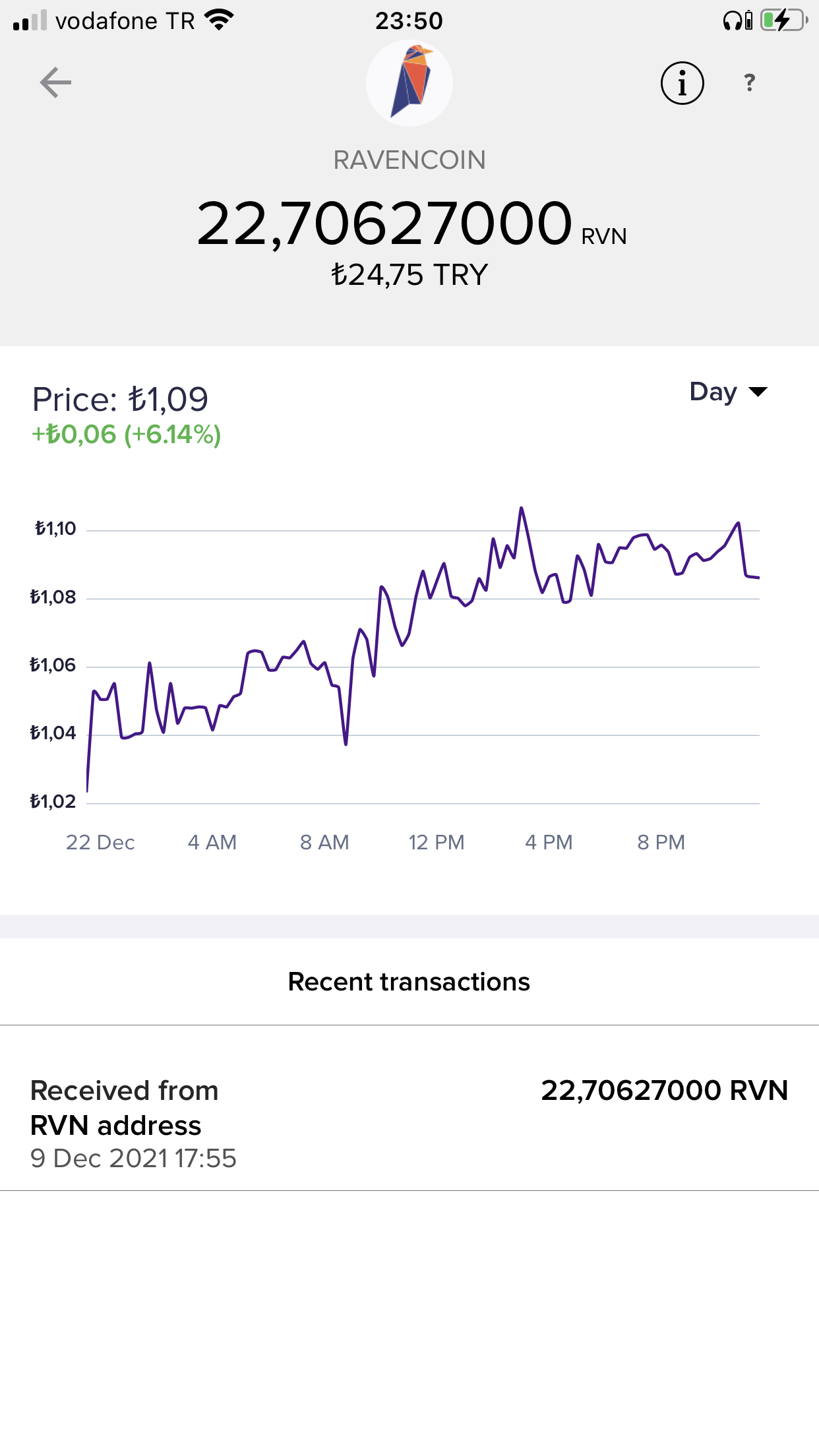
Task: Tap the battery charging indicator
Action: click(784, 20)
